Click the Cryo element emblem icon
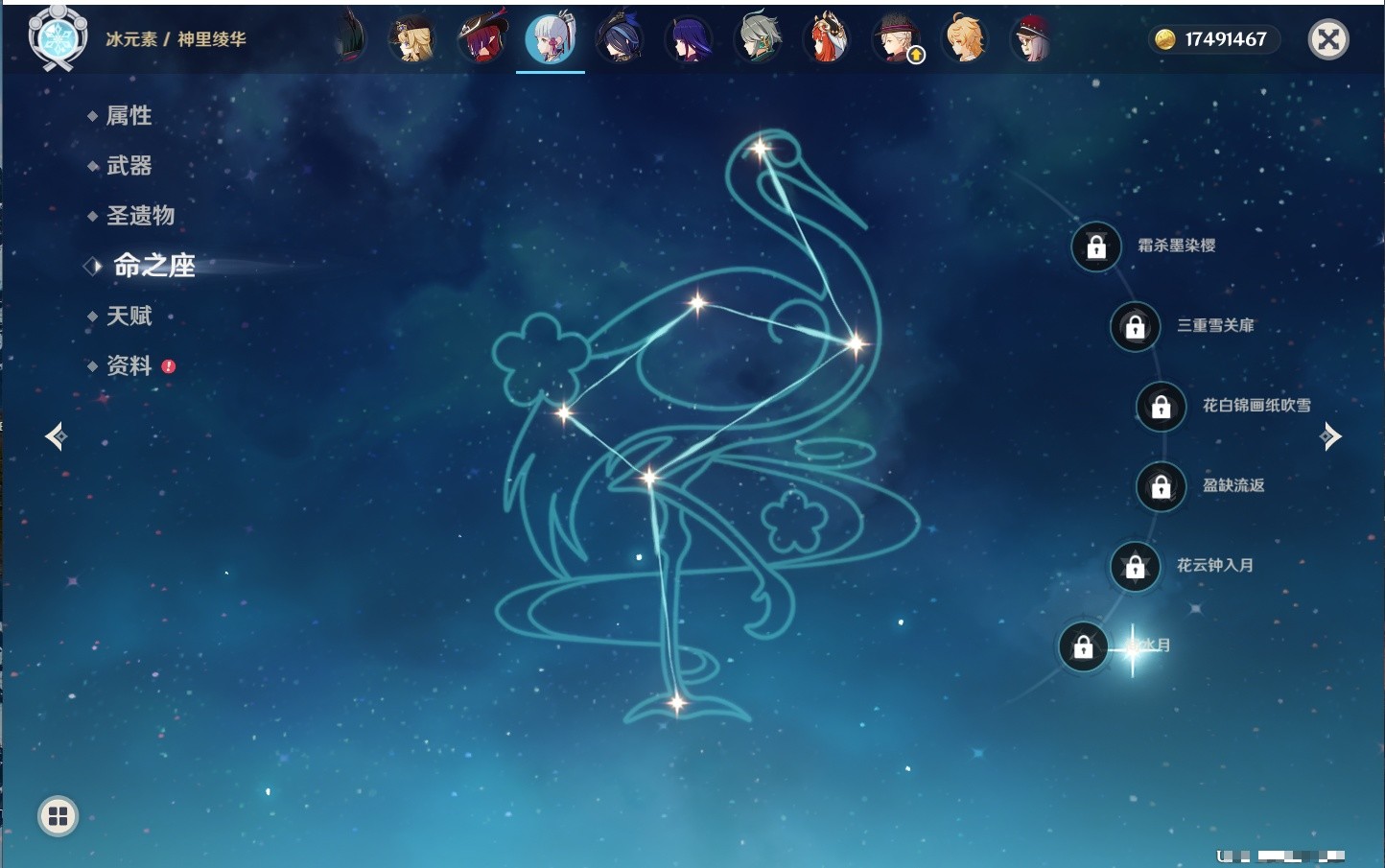 [58, 38]
